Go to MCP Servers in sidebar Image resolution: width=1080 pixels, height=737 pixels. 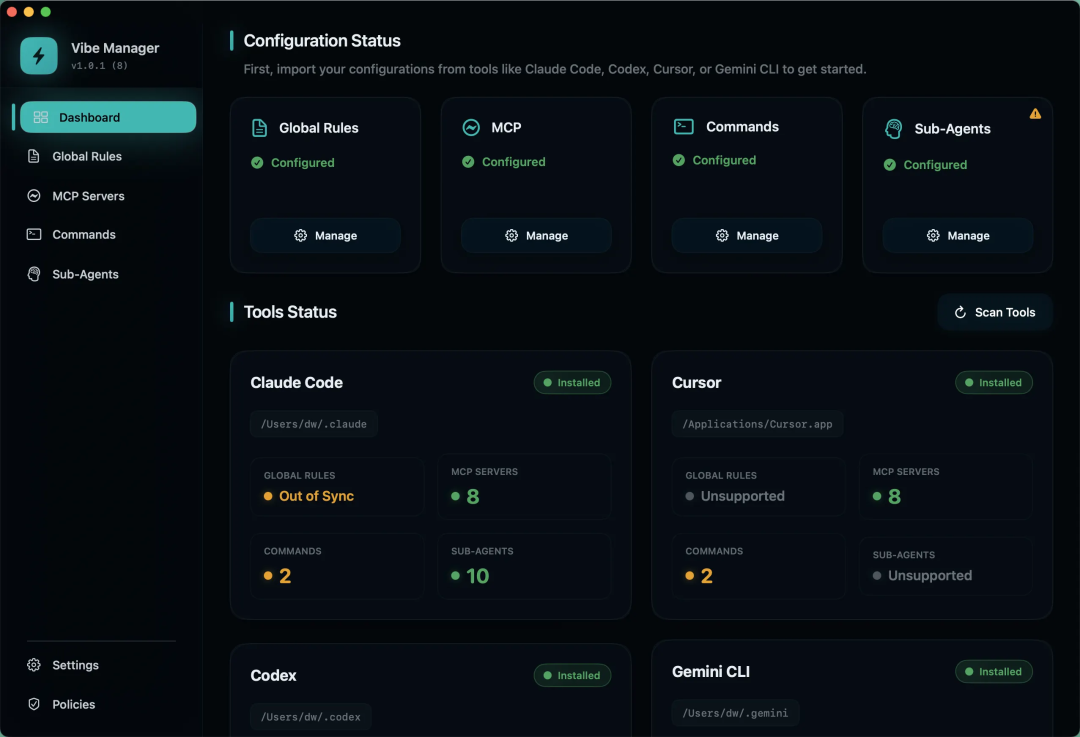[x=88, y=196]
